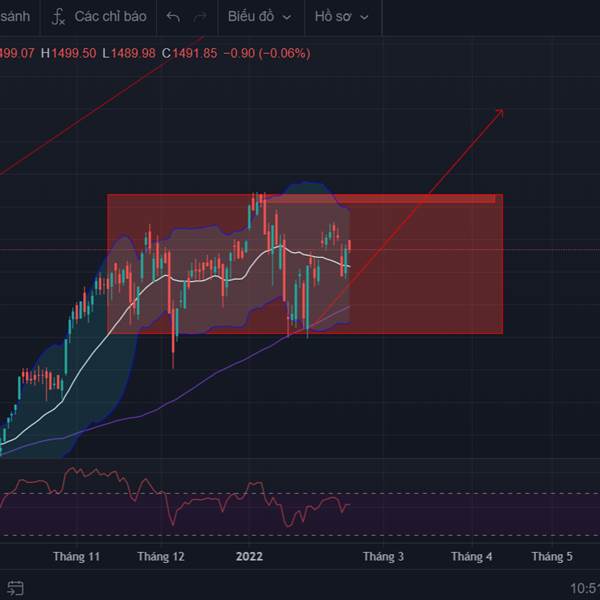Click the fx indicators icon

(59, 17)
